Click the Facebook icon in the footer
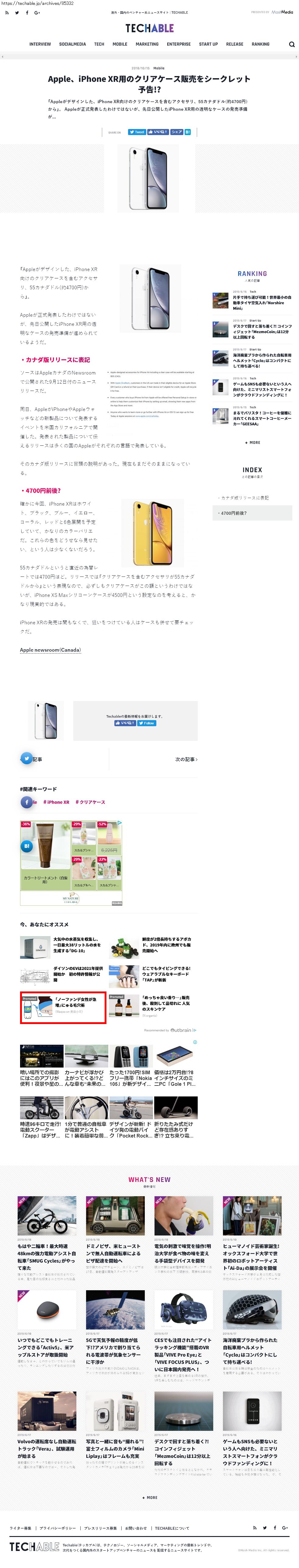The image size is (299, 1568). point(275,1527)
